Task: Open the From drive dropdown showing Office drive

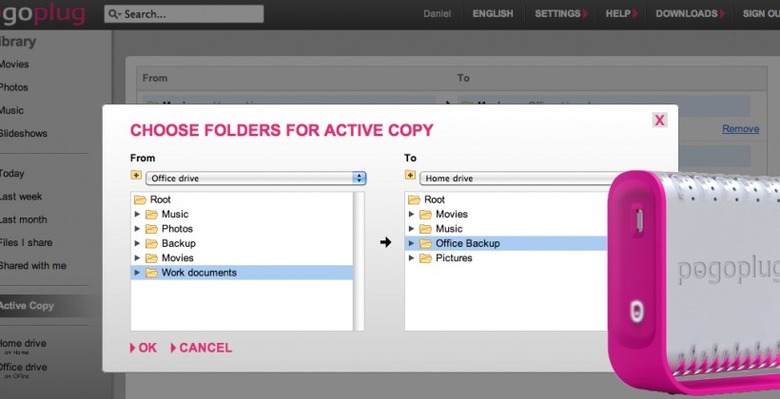Action: pyautogui.click(x=256, y=178)
